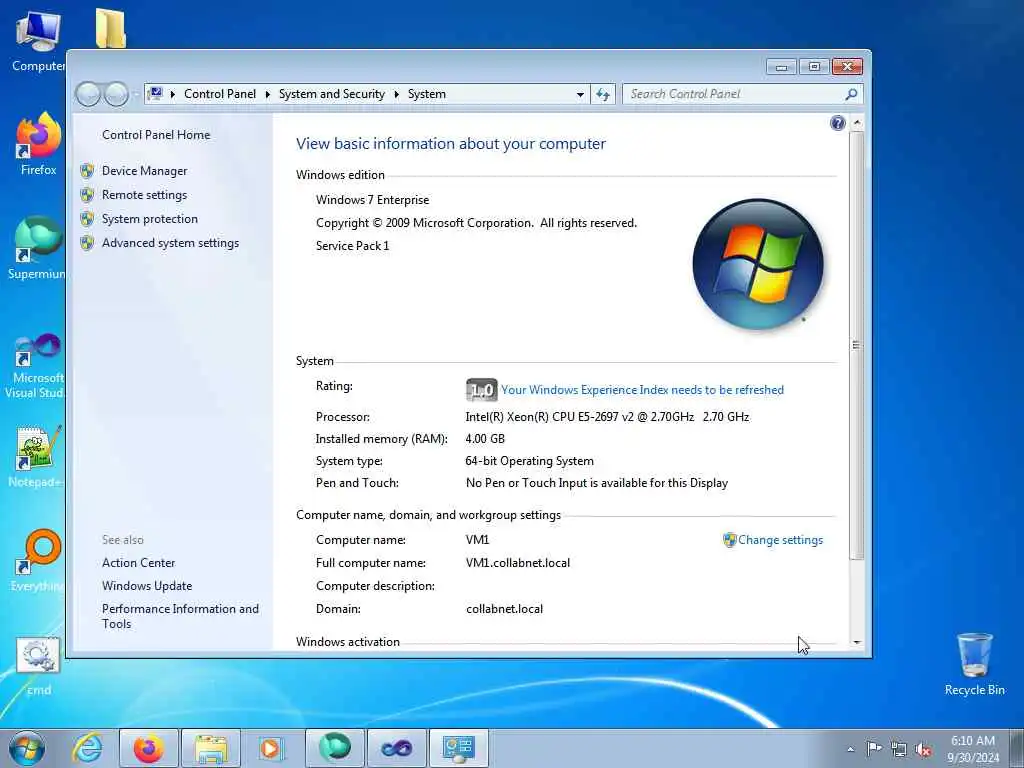The image size is (1024, 768).
Task: Select the Recycle Bin icon
Action: (974, 664)
